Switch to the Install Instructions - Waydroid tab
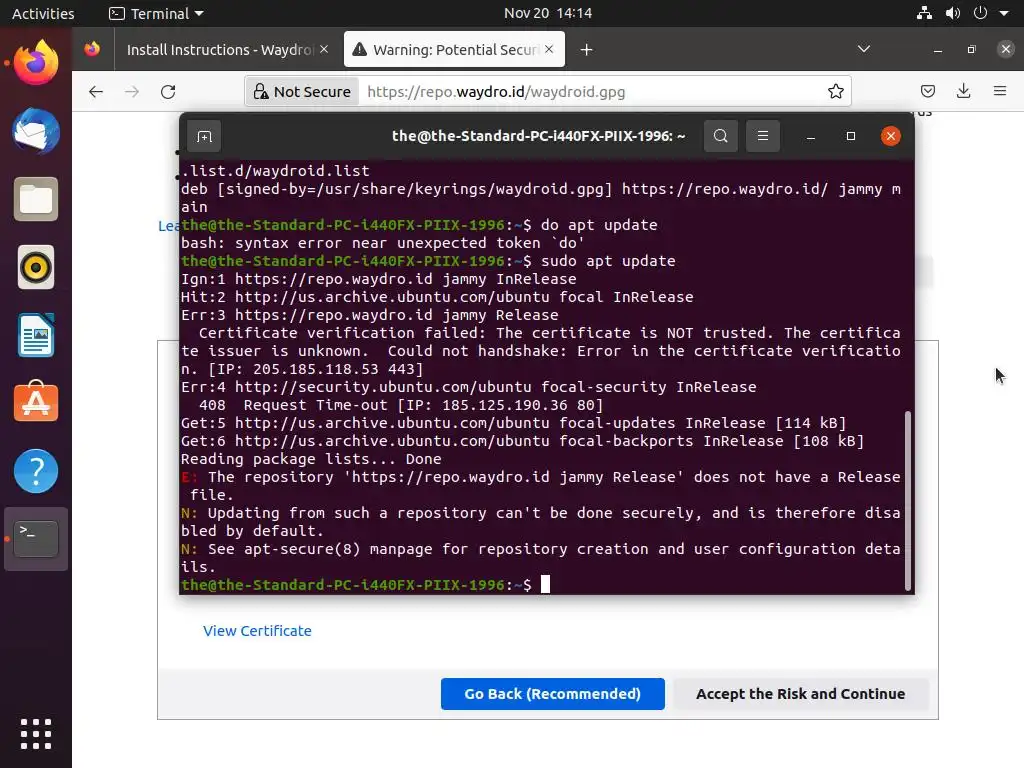Screen dimensions: 1024x768 coord(219,50)
